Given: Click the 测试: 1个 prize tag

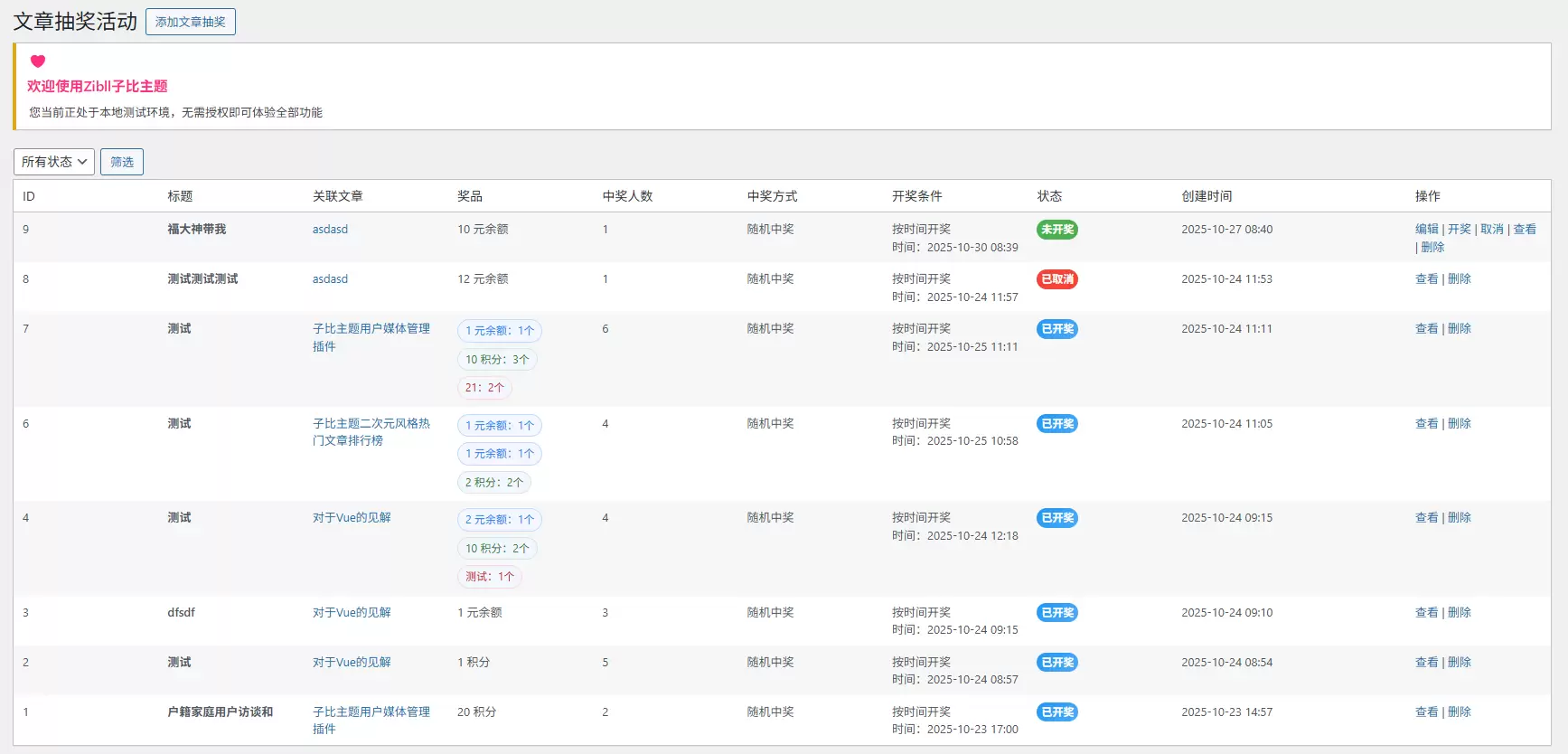Looking at the screenshot, I should coord(489,577).
